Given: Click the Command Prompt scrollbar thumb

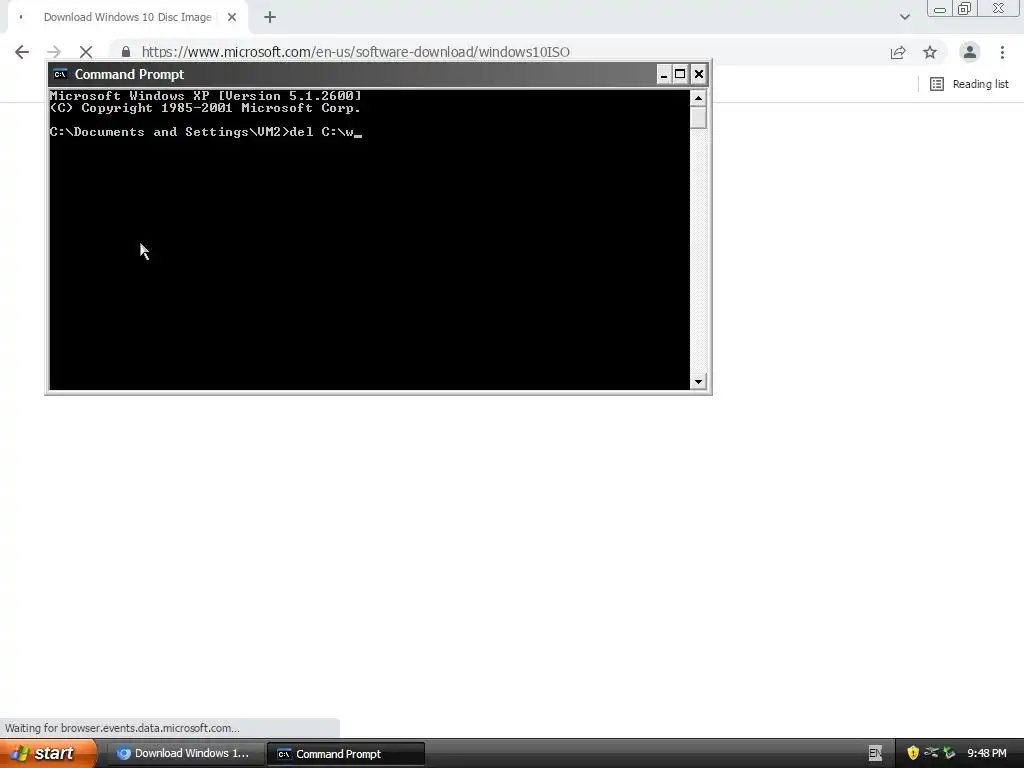Looking at the screenshot, I should [x=698, y=118].
